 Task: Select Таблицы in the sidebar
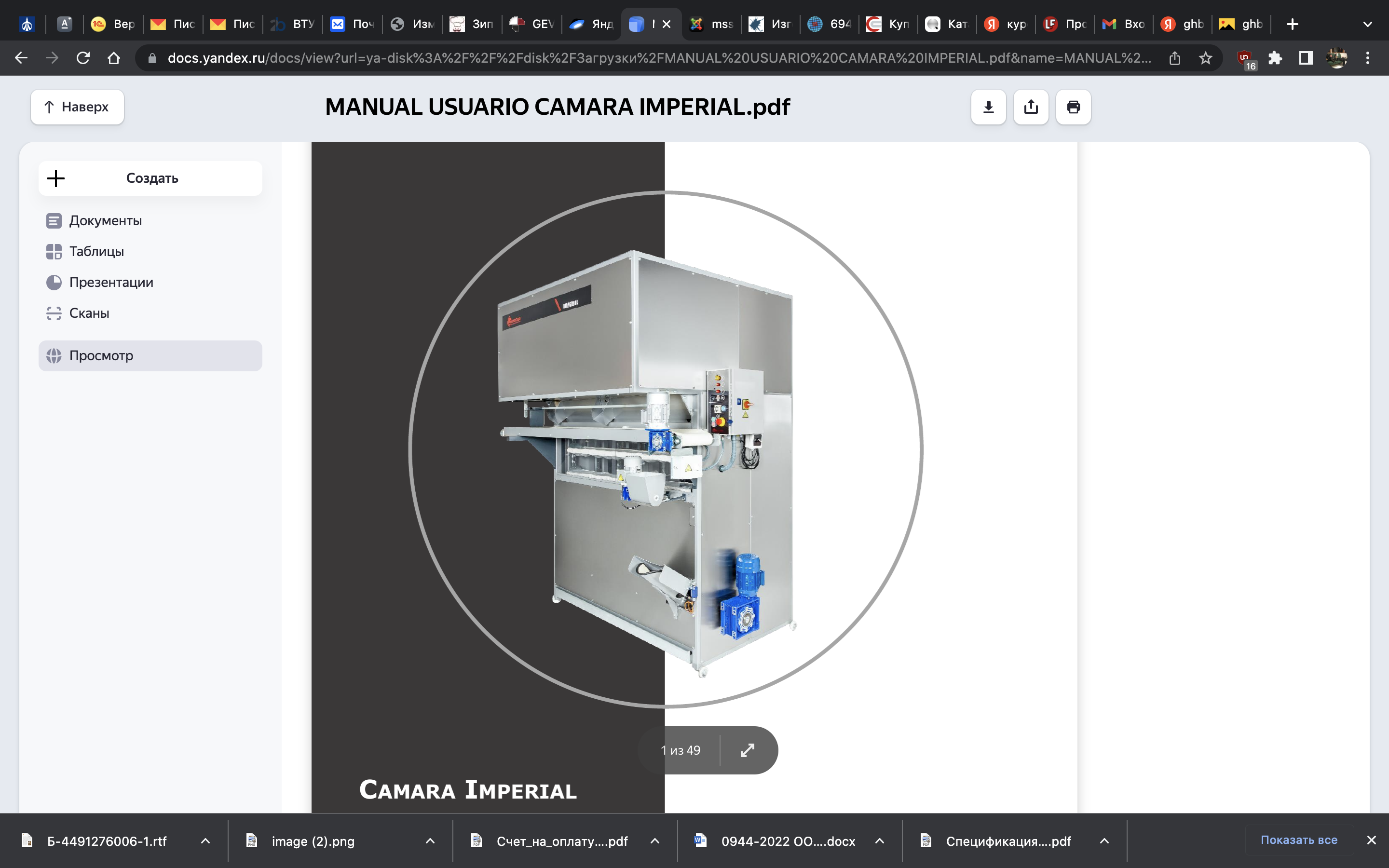click(x=96, y=251)
